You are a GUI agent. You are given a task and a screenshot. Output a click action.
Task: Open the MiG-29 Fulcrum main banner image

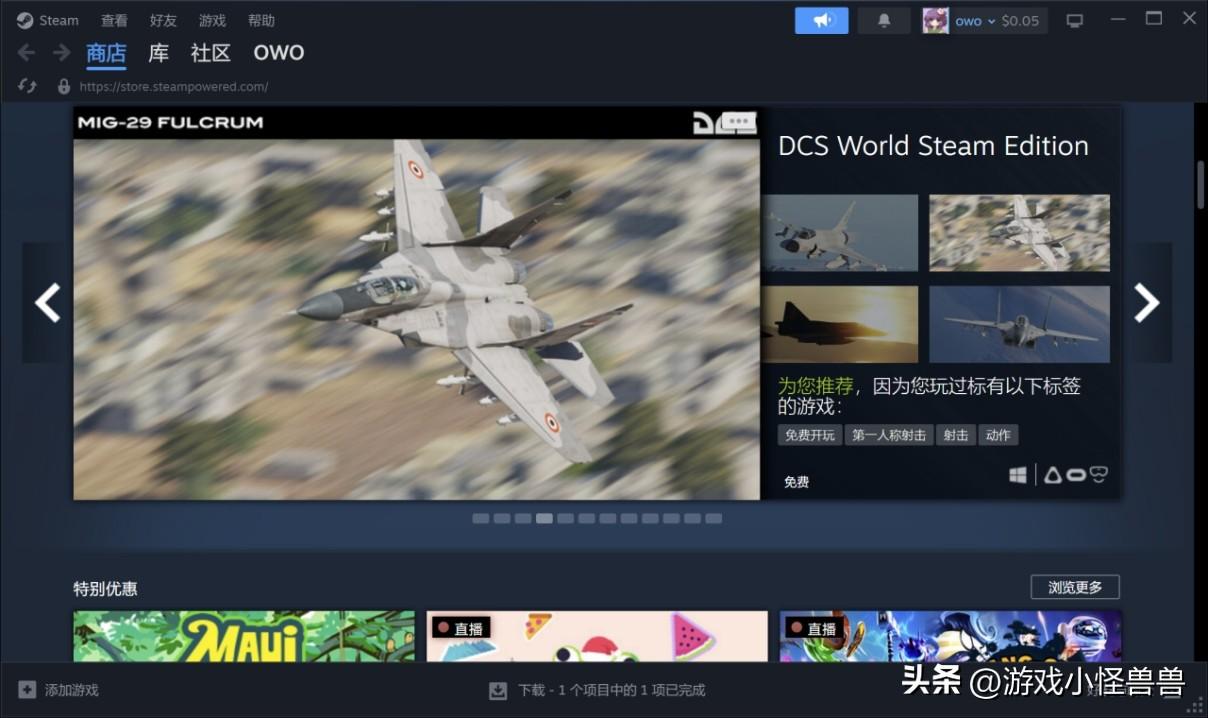(417, 303)
